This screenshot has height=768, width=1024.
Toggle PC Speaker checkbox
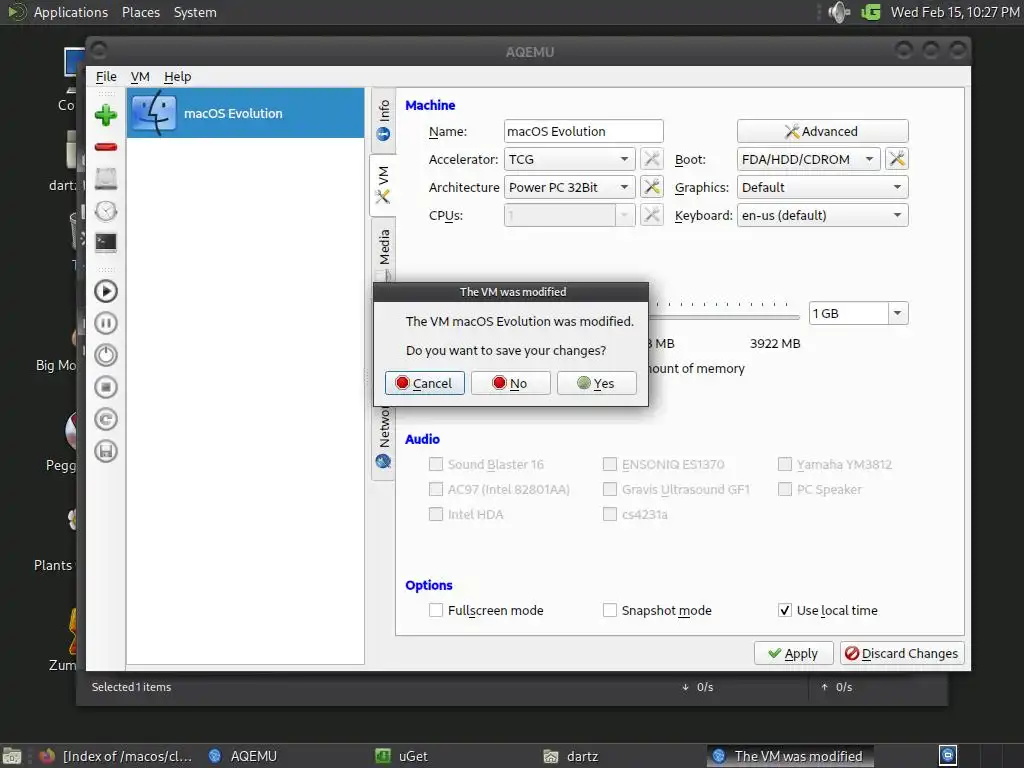(784, 489)
